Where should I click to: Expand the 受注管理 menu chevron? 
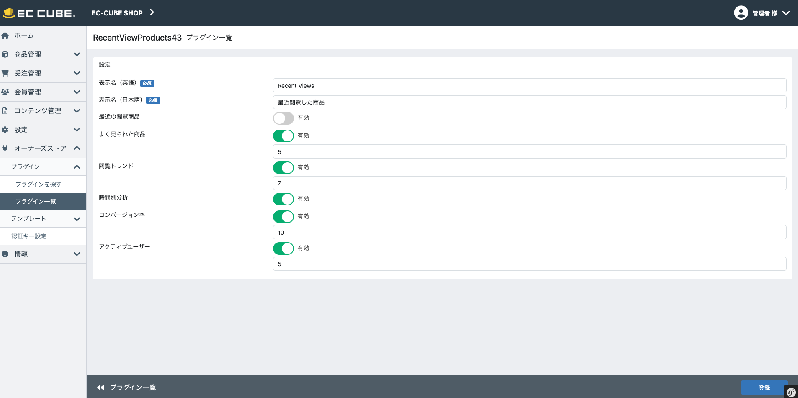(77, 73)
